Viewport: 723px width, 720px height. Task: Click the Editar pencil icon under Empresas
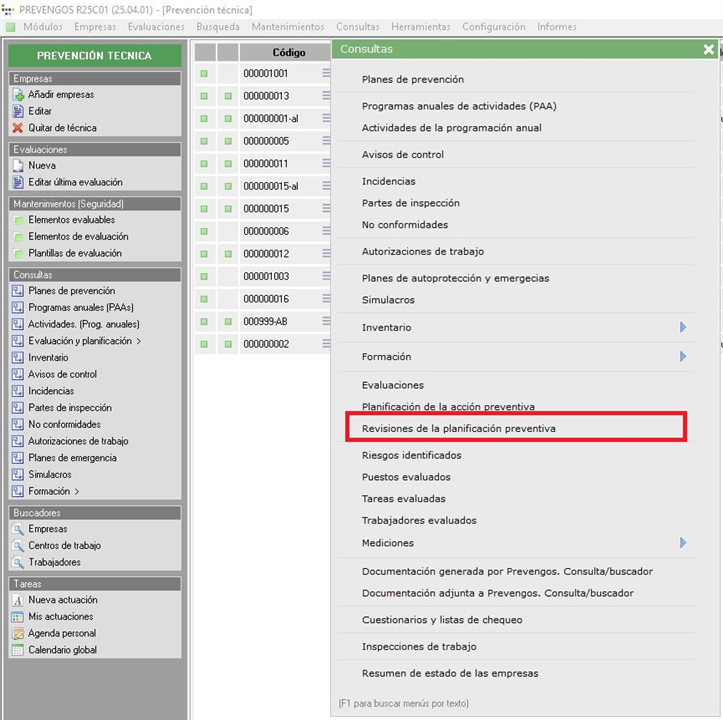[x=18, y=111]
